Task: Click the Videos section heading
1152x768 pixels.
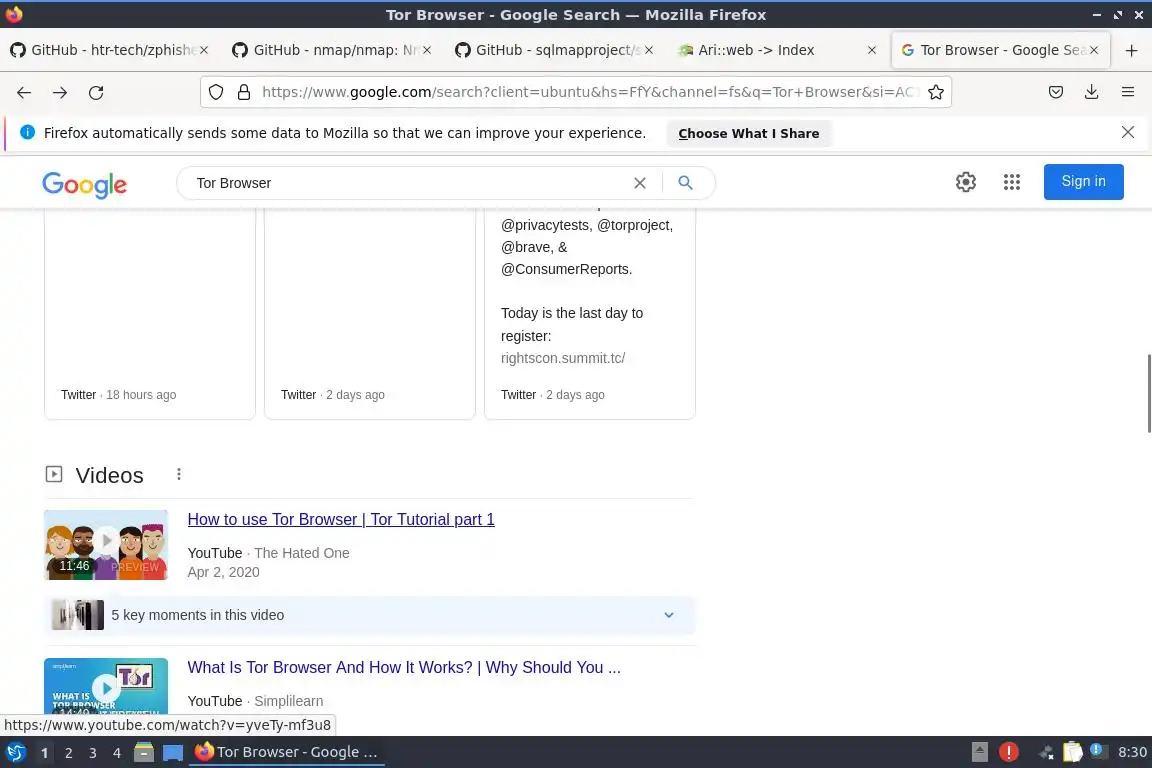Action: [x=109, y=475]
